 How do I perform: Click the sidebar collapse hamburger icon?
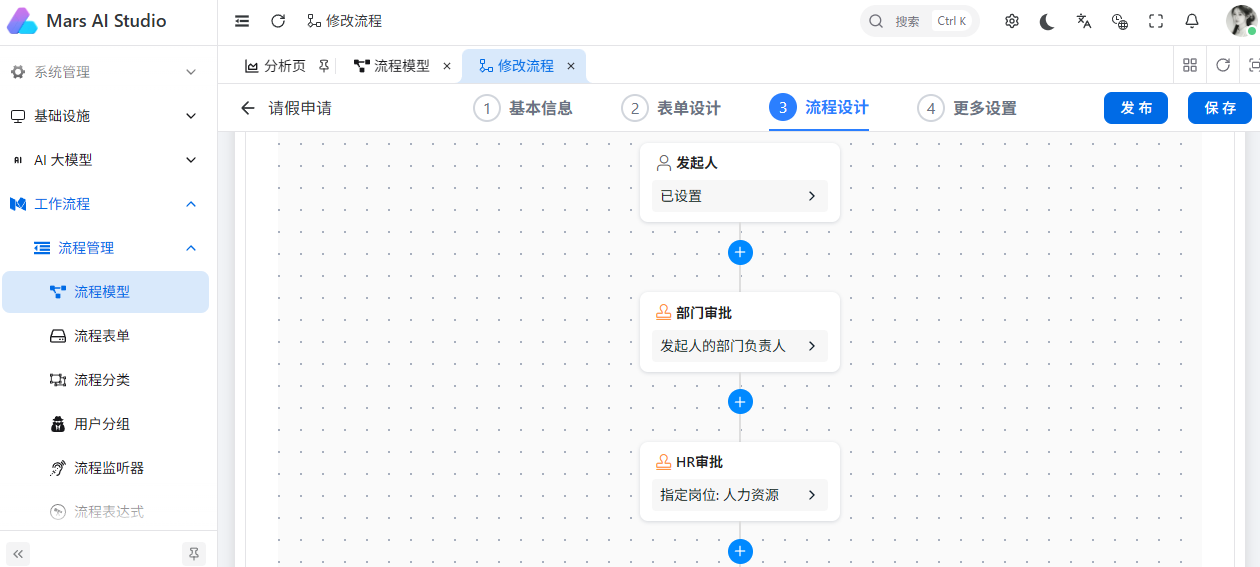[242, 21]
